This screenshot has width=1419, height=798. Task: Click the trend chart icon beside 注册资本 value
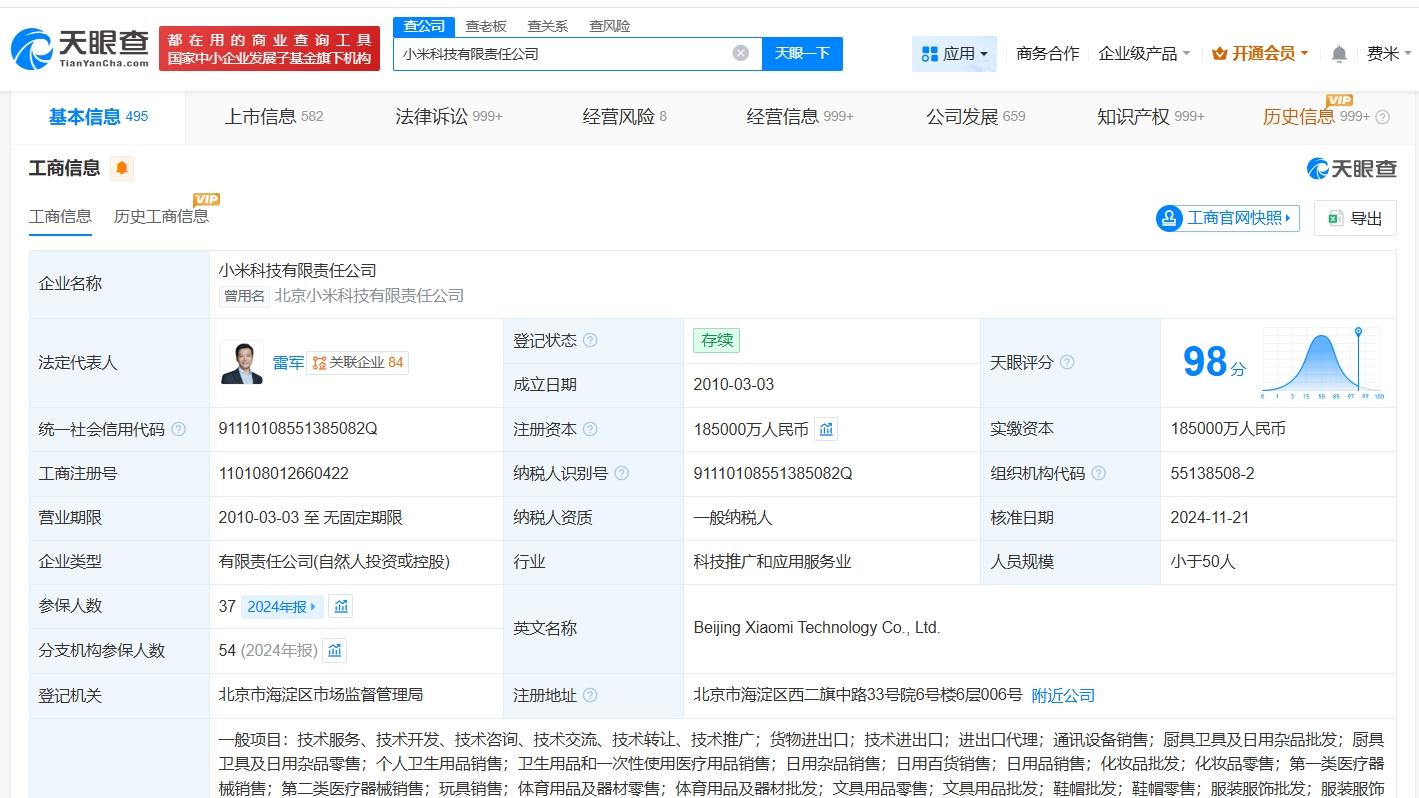point(825,428)
